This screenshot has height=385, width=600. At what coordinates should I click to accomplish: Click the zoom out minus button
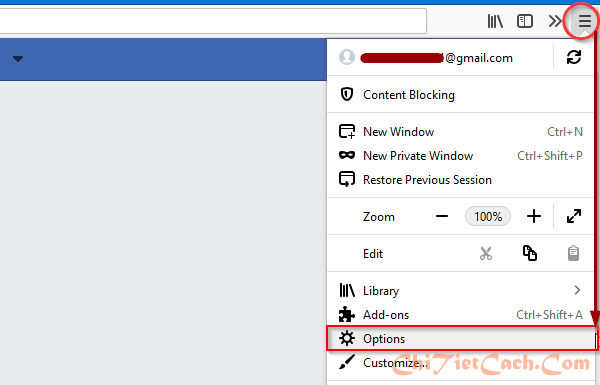(442, 217)
